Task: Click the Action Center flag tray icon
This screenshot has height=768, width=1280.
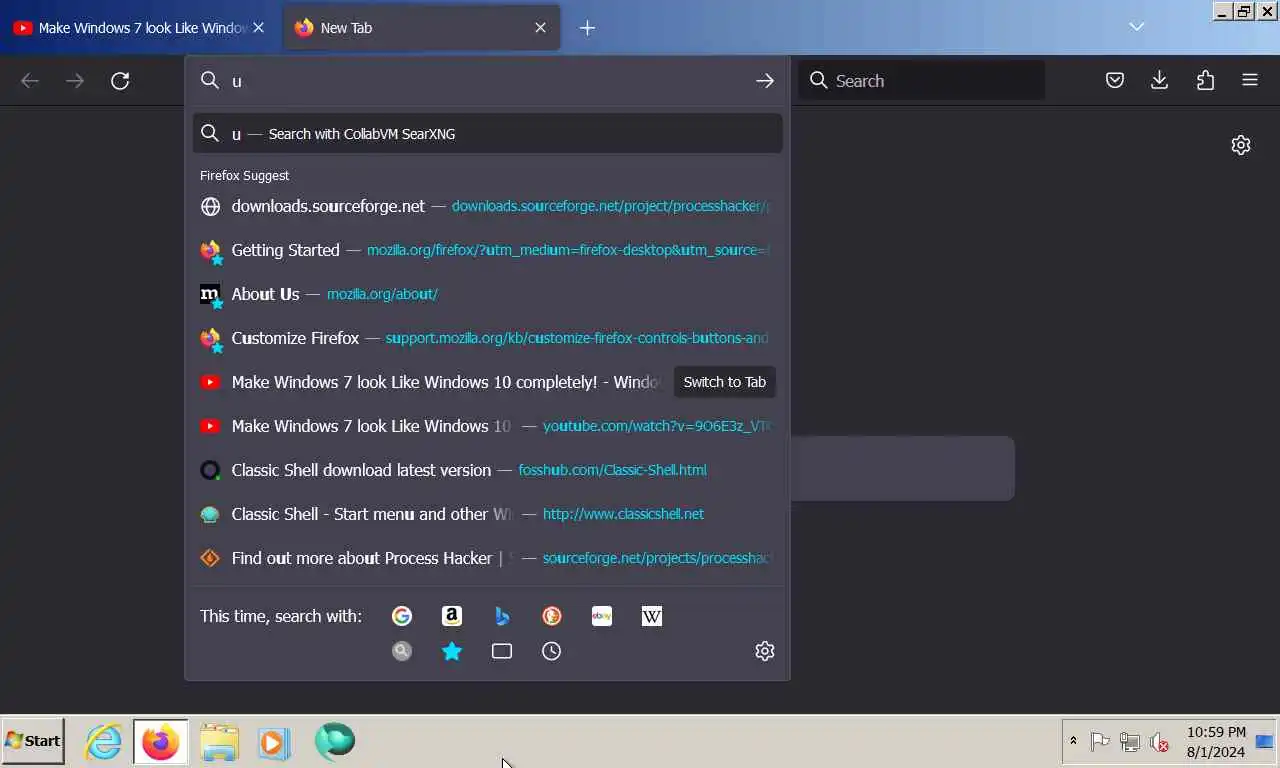Action: (1100, 741)
